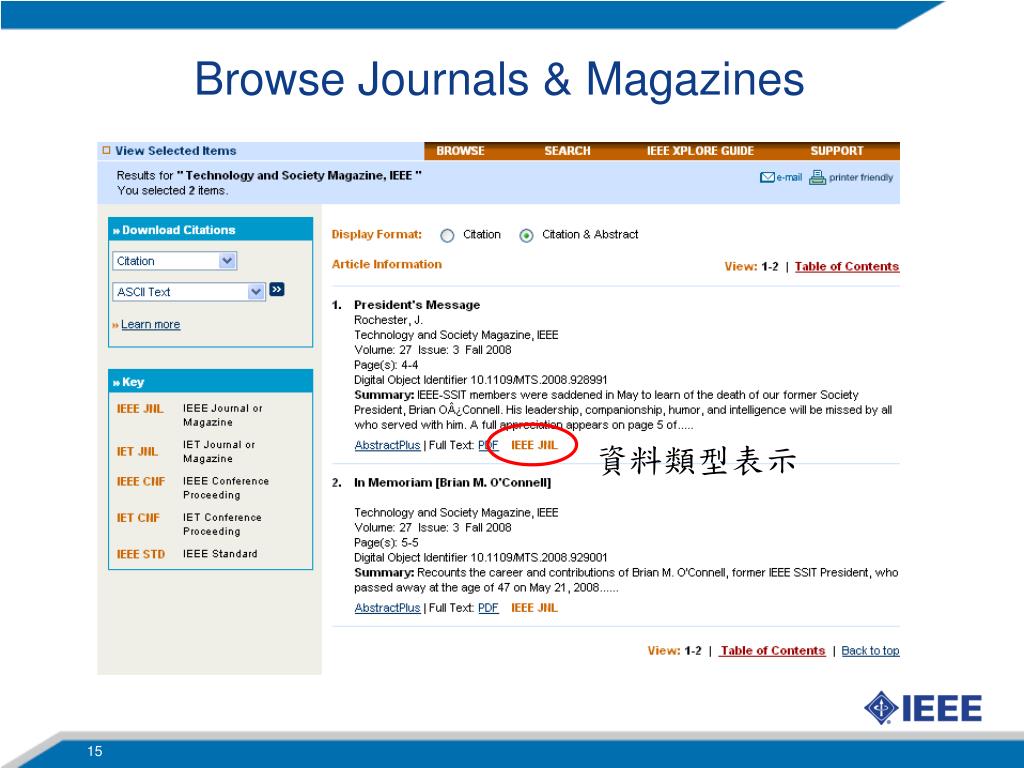This screenshot has width=1024, height=768.
Task: Tick the View Selected Items box icon
Action: point(106,150)
